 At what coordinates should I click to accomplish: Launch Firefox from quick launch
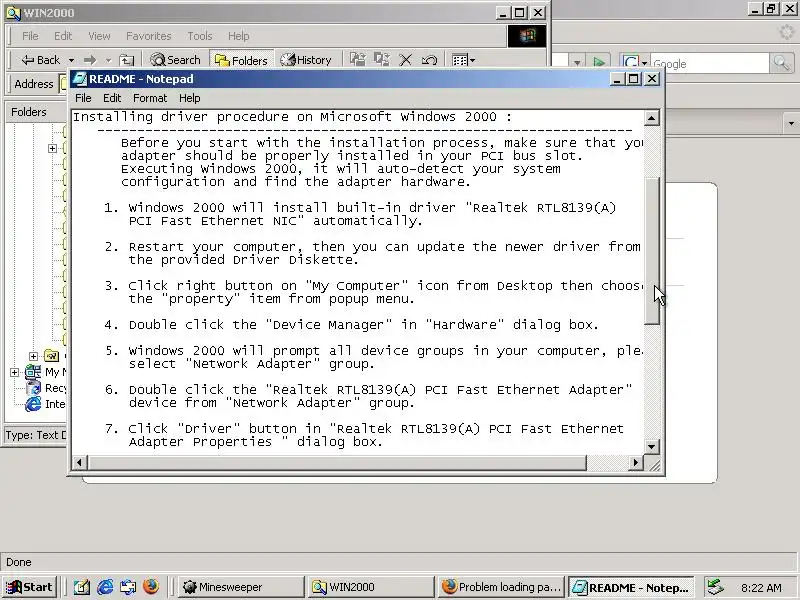pyautogui.click(x=151, y=587)
